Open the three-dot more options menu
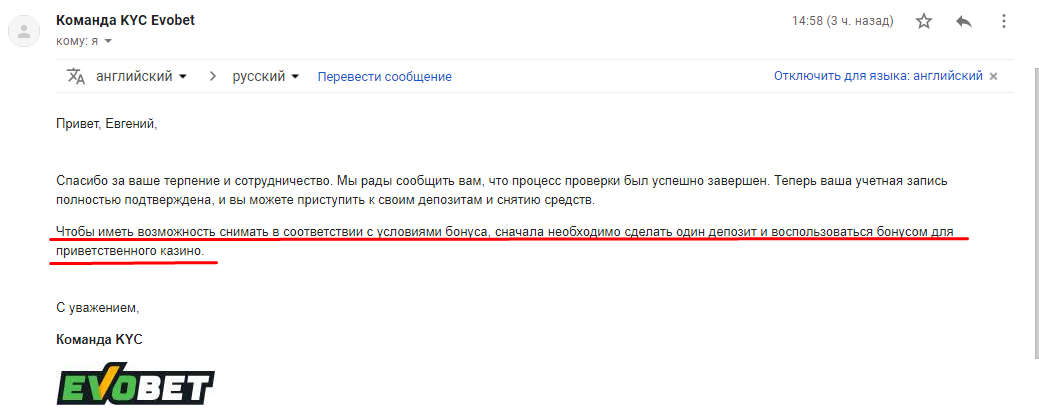The height and width of the screenshot is (413, 1039). tap(1003, 21)
